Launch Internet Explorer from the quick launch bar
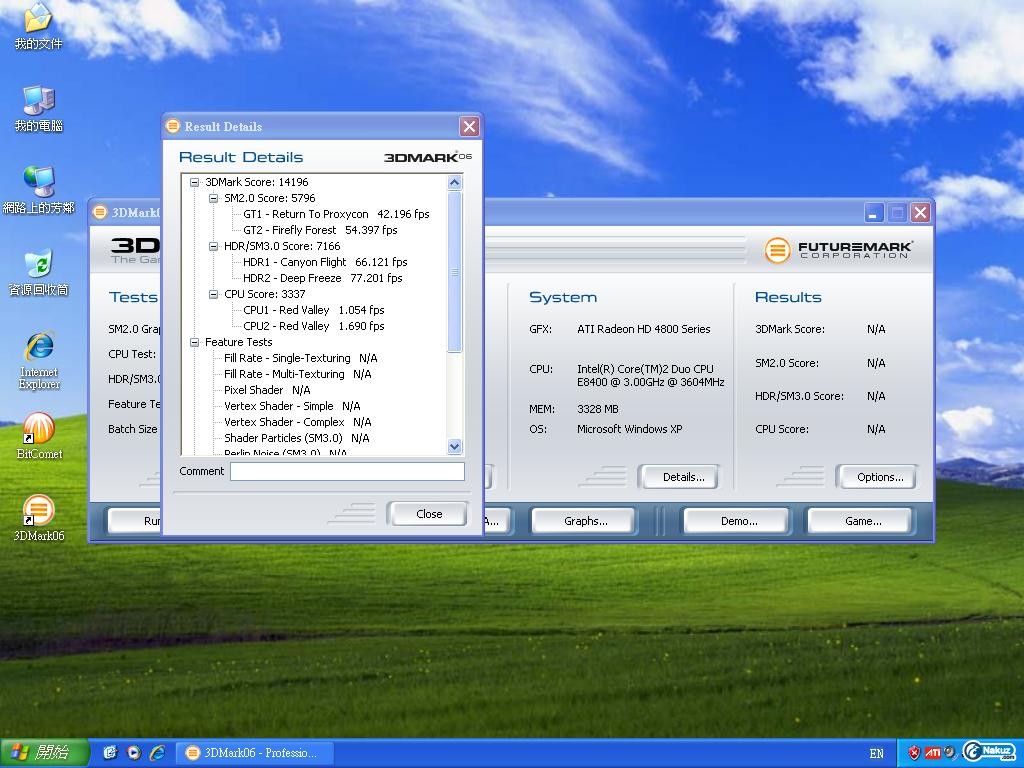Viewport: 1024px width, 768px height. [x=157, y=753]
